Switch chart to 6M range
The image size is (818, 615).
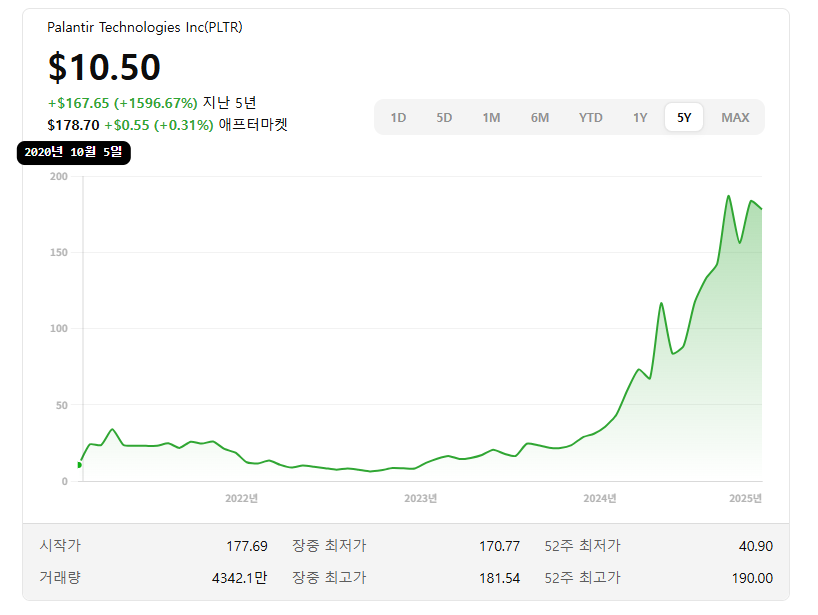[x=540, y=117]
